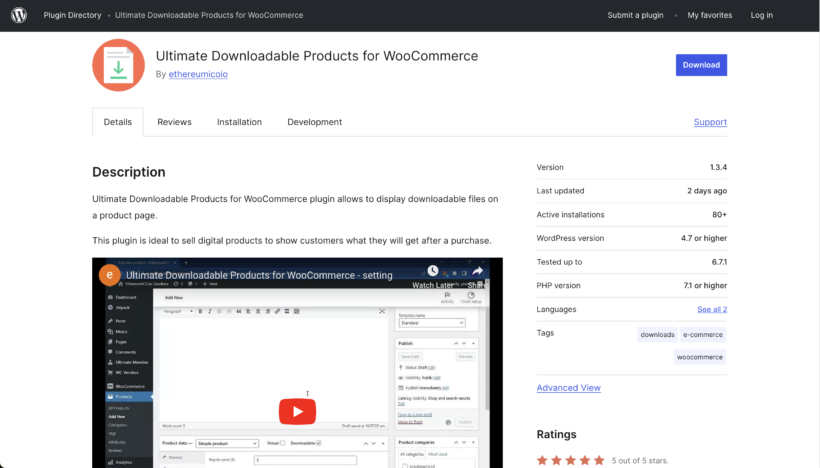The width and height of the screenshot is (820, 468).
Task: Click Log in
Action: coord(761,15)
